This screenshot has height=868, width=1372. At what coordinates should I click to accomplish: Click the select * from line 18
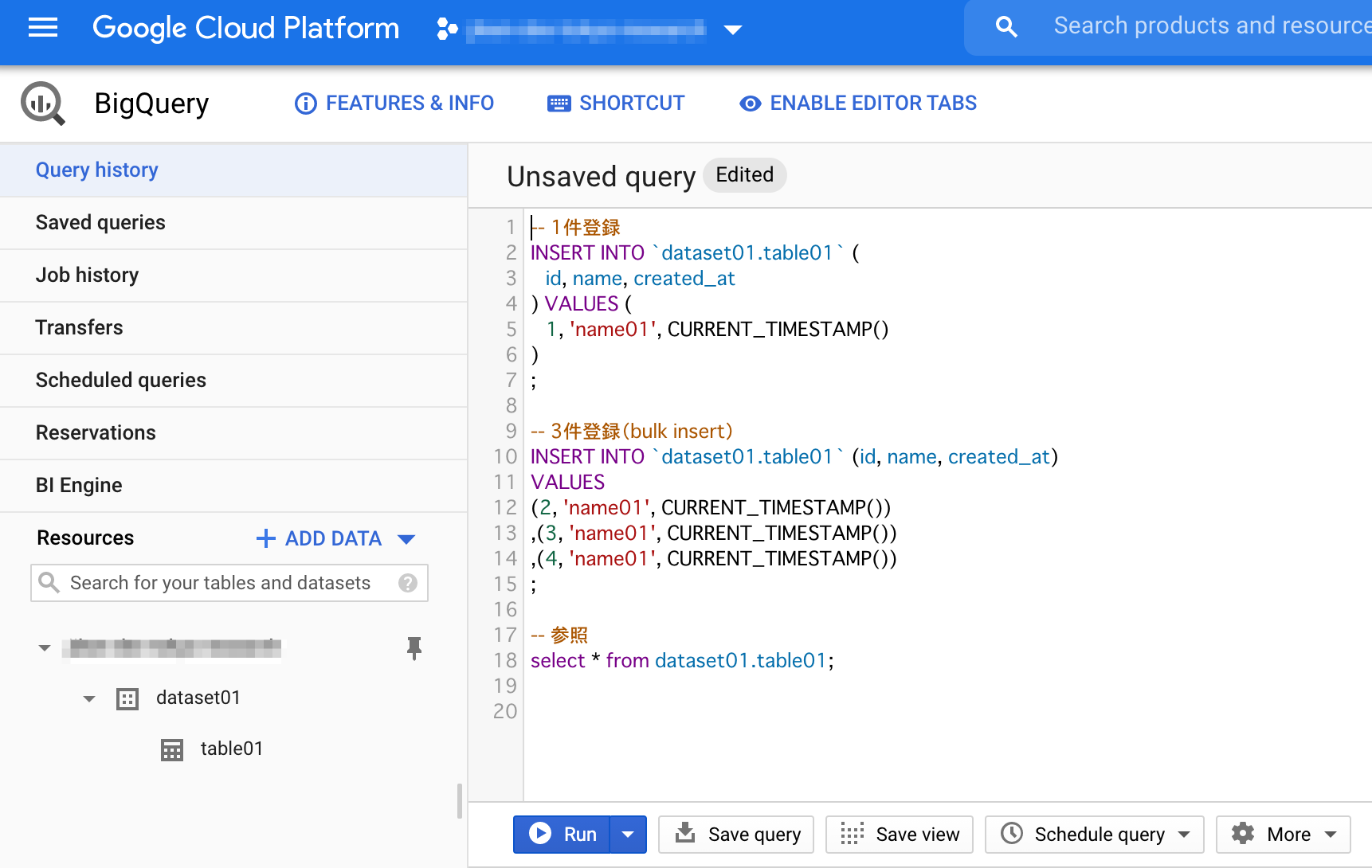click(682, 661)
